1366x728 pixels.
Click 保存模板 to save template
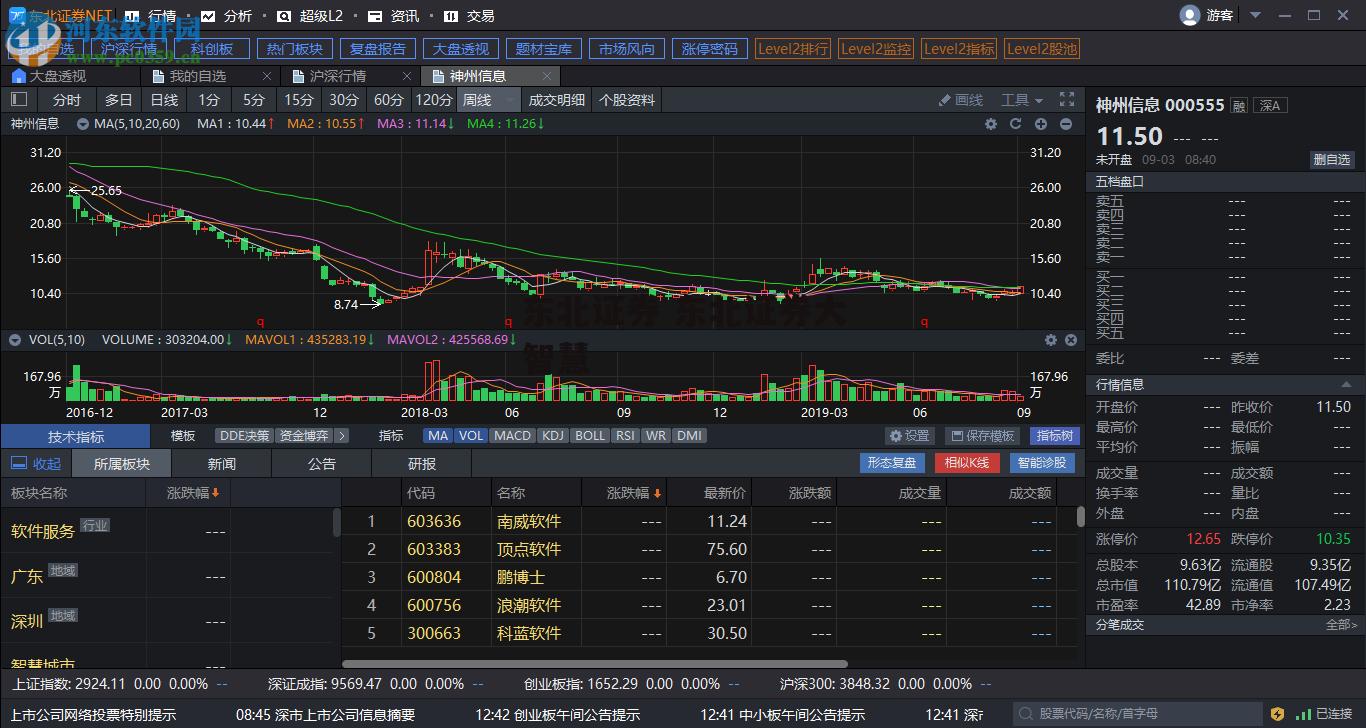pos(982,436)
